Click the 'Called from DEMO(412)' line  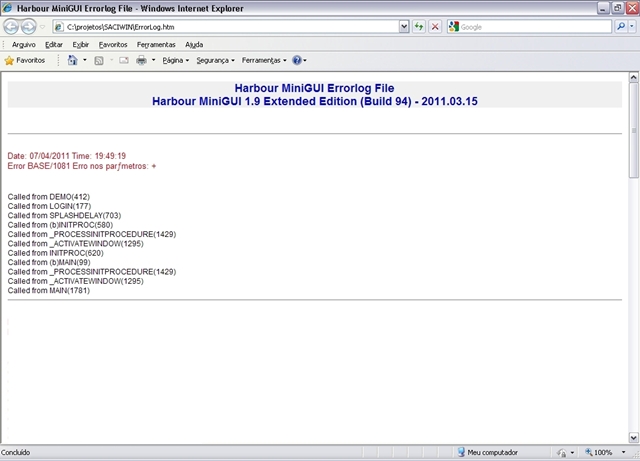[49, 197]
